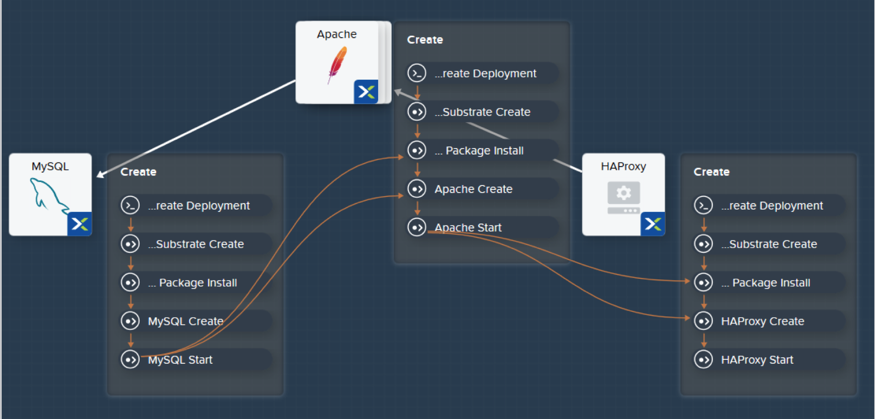Select MySQL's '...Substrate Create' task label

(x=196, y=244)
